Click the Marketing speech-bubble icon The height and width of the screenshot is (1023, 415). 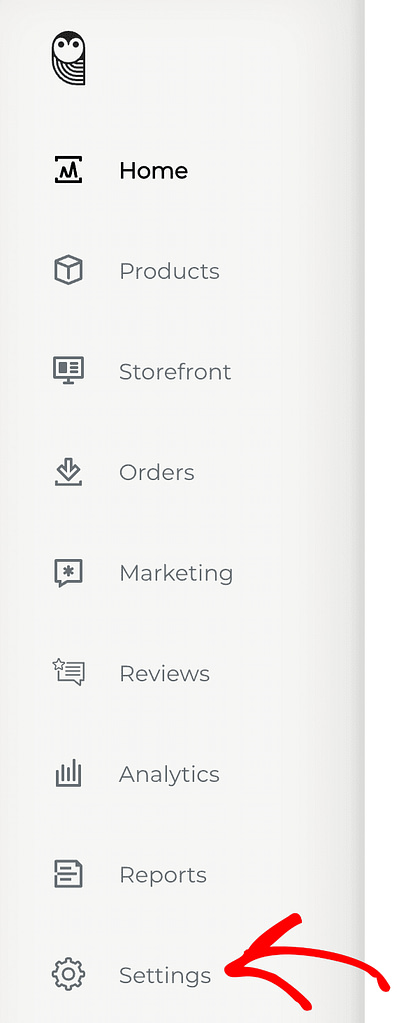pos(69,573)
